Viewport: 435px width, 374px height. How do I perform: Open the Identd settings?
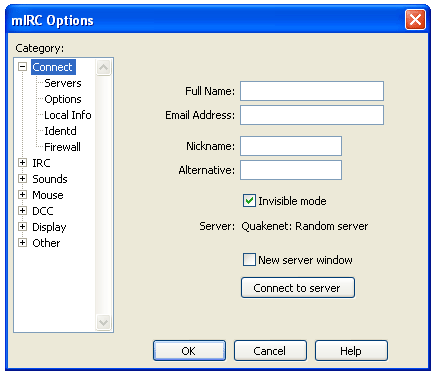tap(60, 131)
